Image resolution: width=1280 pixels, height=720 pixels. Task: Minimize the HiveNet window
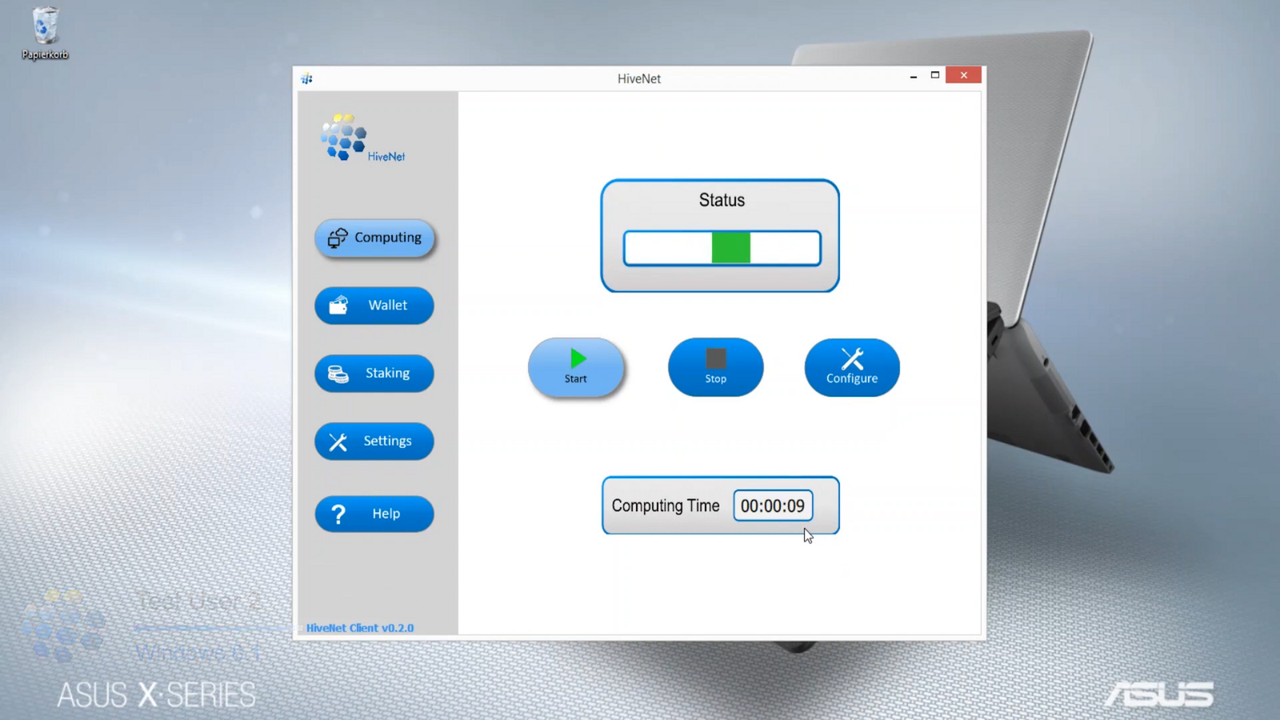913,76
